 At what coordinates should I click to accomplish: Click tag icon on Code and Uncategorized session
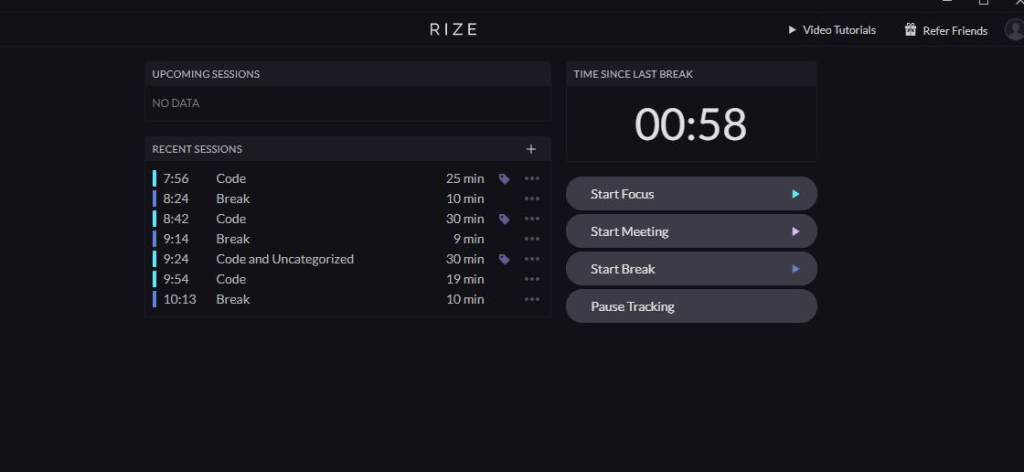[504, 259]
